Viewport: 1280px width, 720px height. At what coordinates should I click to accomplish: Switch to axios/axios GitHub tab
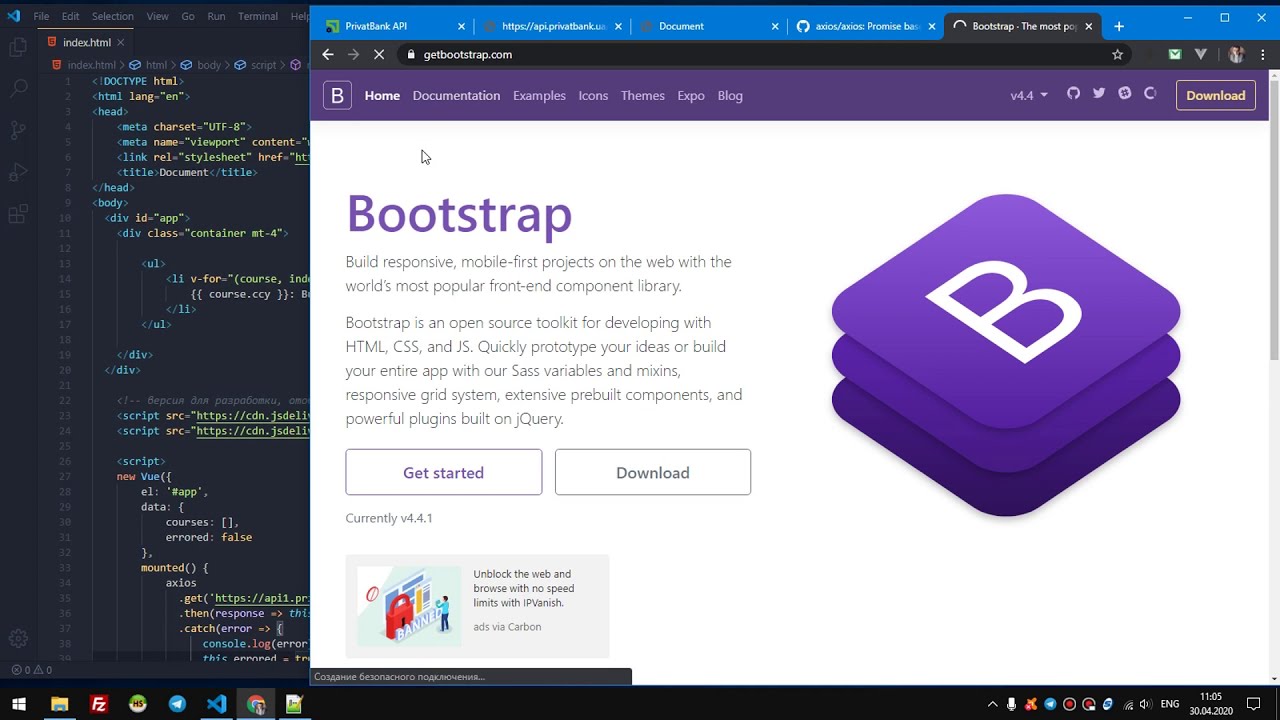click(x=865, y=26)
